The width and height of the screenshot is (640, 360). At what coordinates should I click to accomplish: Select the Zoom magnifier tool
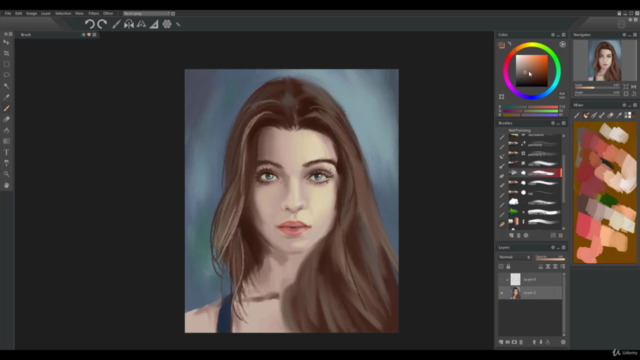click(x=7, y=174)
